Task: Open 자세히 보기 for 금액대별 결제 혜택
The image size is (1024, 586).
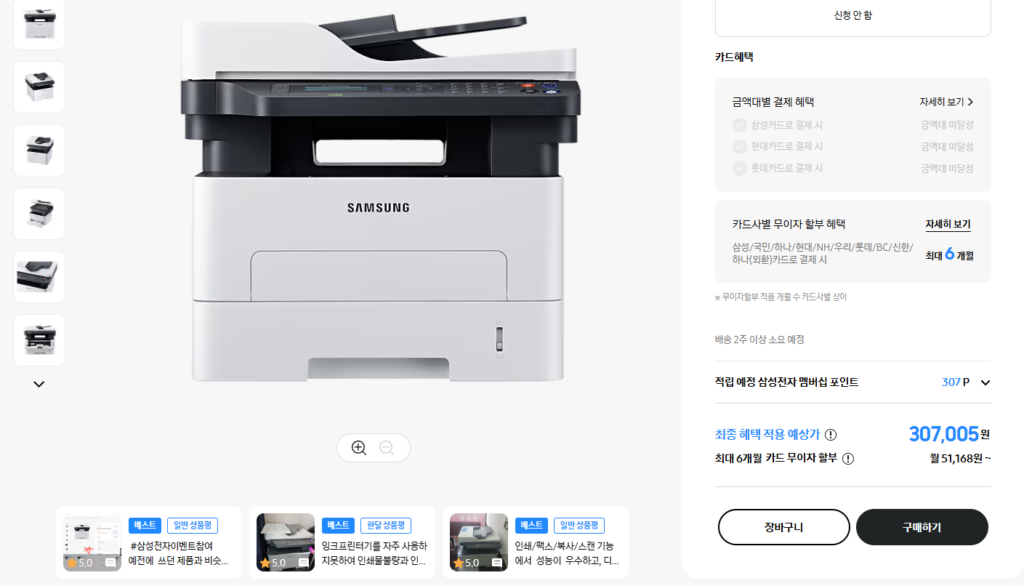Action: [x=946, y=102]
